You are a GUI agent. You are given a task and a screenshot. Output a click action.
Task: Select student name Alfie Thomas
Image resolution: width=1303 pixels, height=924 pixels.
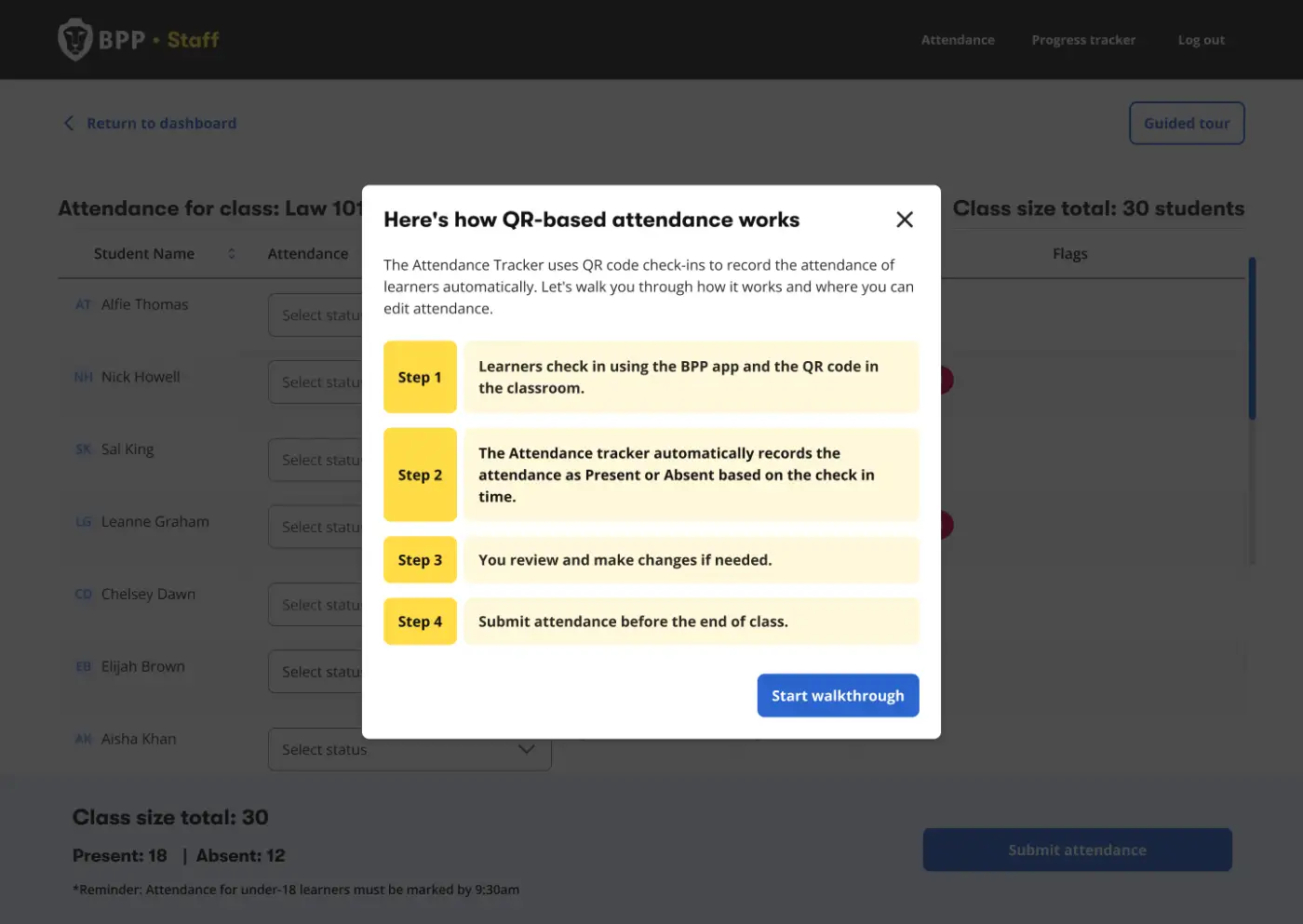tap(144, 304)
